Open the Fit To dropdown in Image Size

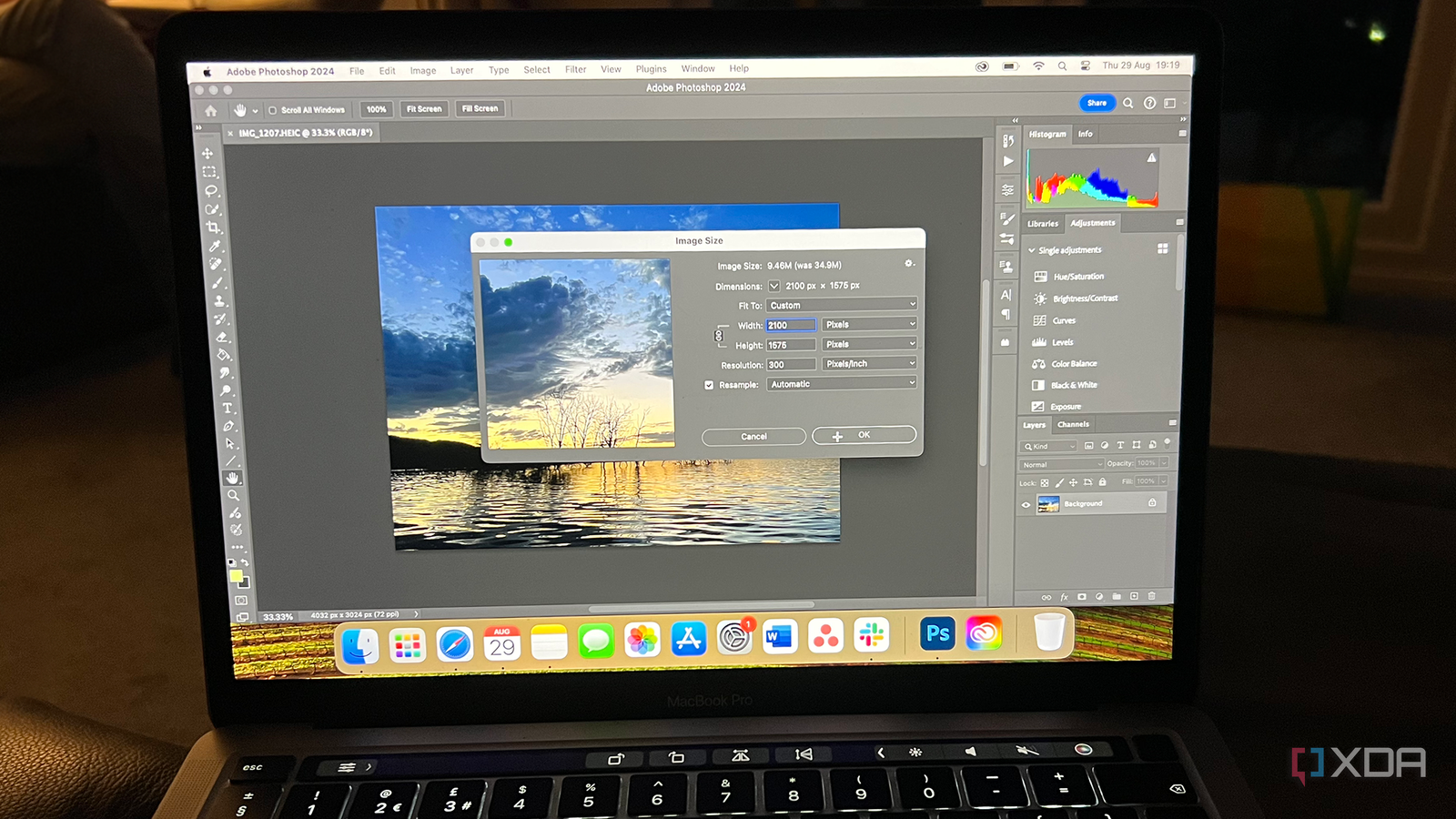pos(840,304)
